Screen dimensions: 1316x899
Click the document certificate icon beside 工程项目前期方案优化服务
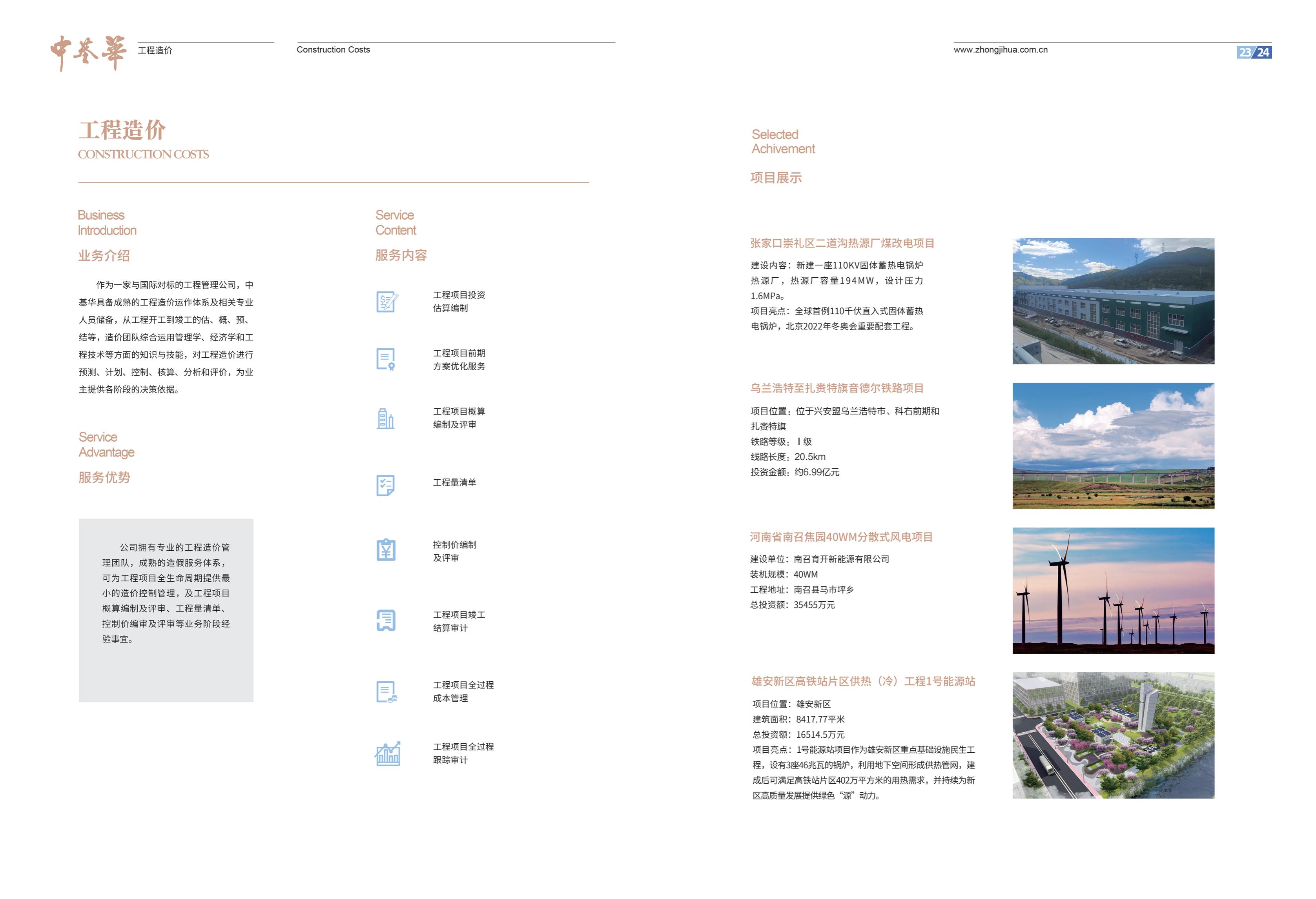(386, 360)
